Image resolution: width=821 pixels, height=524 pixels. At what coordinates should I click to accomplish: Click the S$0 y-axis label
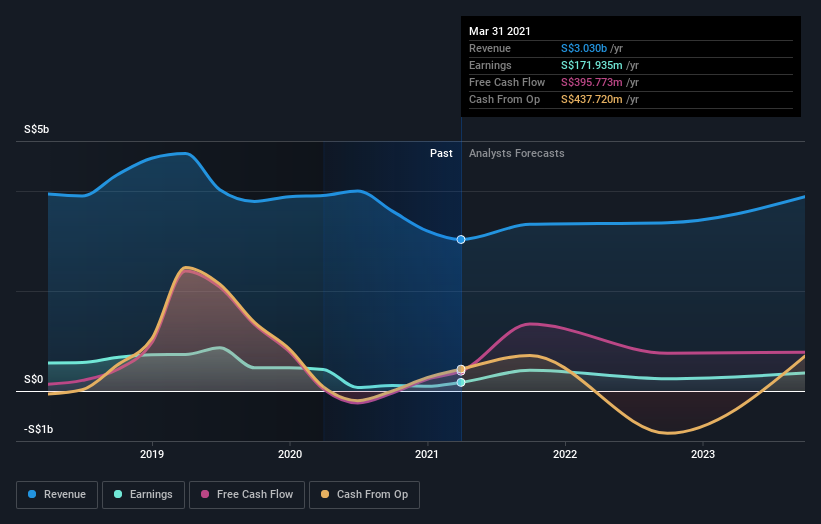click(x=34, y=380)
